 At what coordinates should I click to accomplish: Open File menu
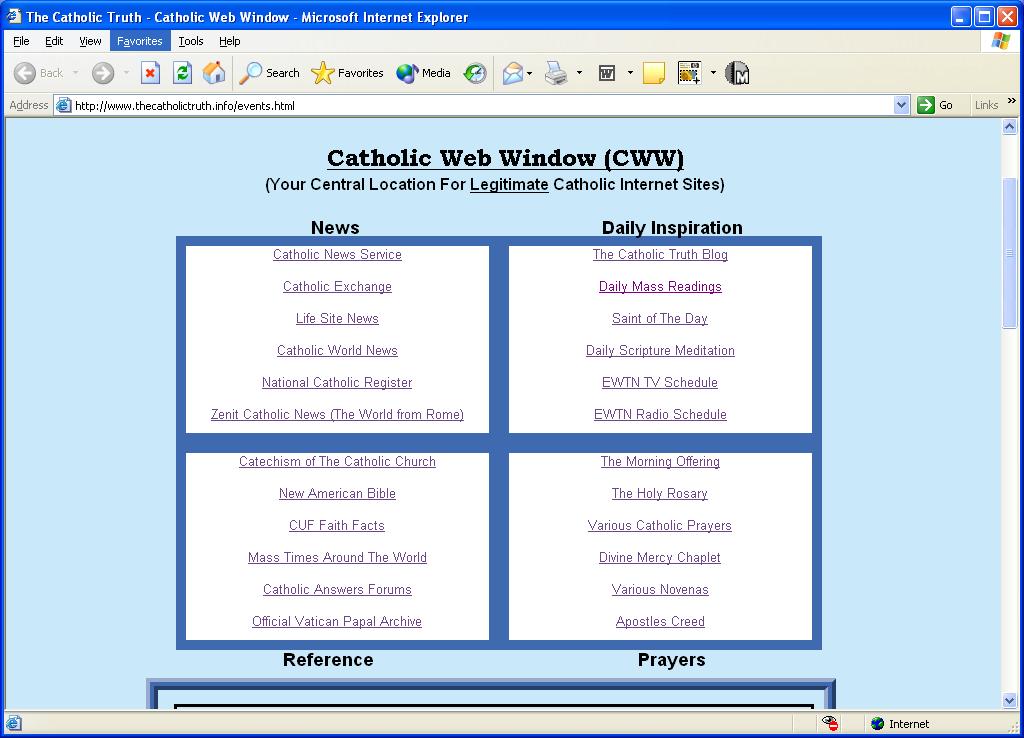point(21,41)
